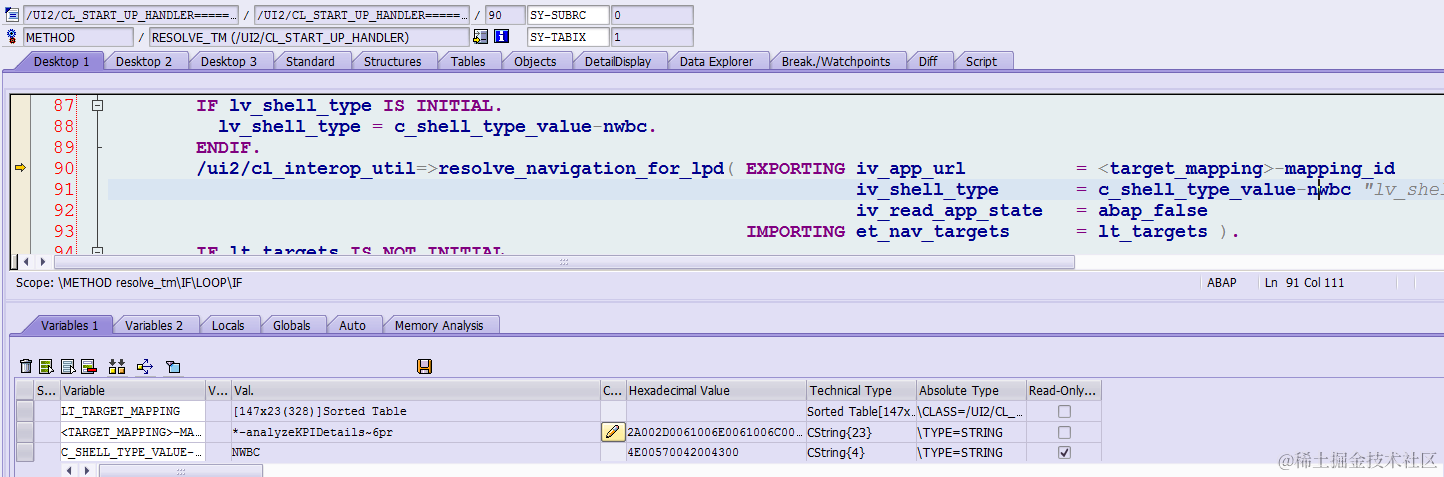Click the filter-like icon in the variables toolbar
The width and height of the screenshot is (1444, 477).
pyautogui.click(x=172, y=367)
